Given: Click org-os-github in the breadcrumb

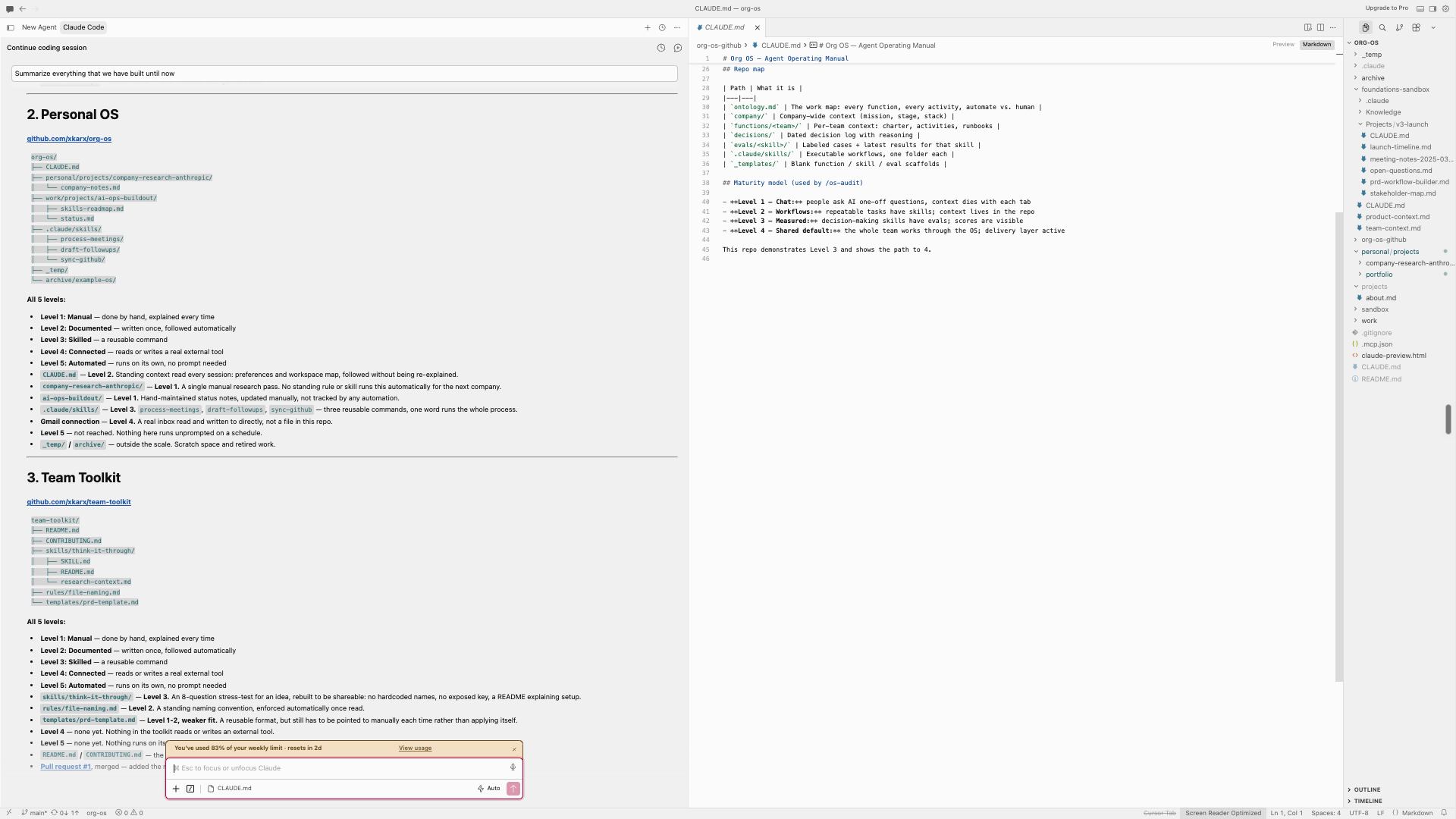Looking at the screenshot, I should [719, 45].
